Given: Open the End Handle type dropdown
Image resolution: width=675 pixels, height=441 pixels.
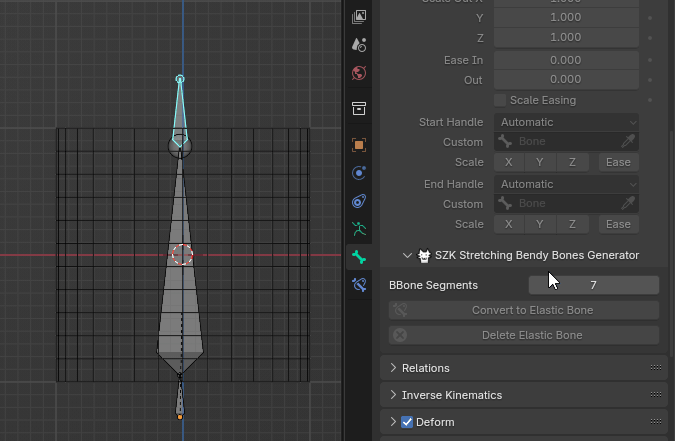Looking at the screenshot, I should tap(566, 184).
